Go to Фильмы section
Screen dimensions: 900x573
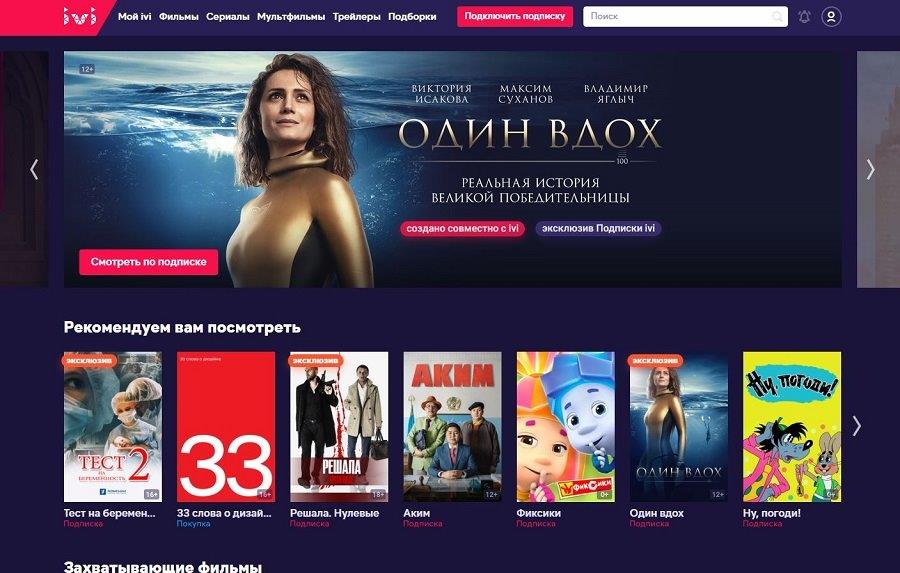pos(179,17)
